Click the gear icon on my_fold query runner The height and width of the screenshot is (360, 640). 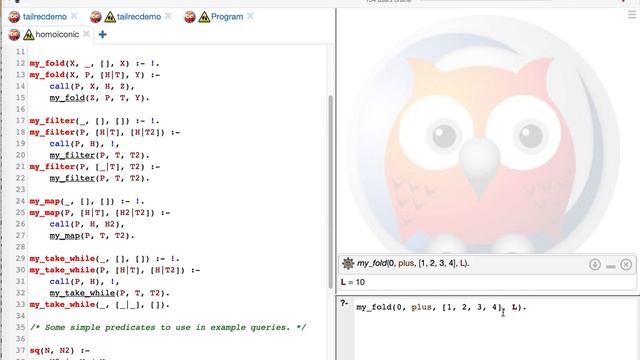pos(348,264)
